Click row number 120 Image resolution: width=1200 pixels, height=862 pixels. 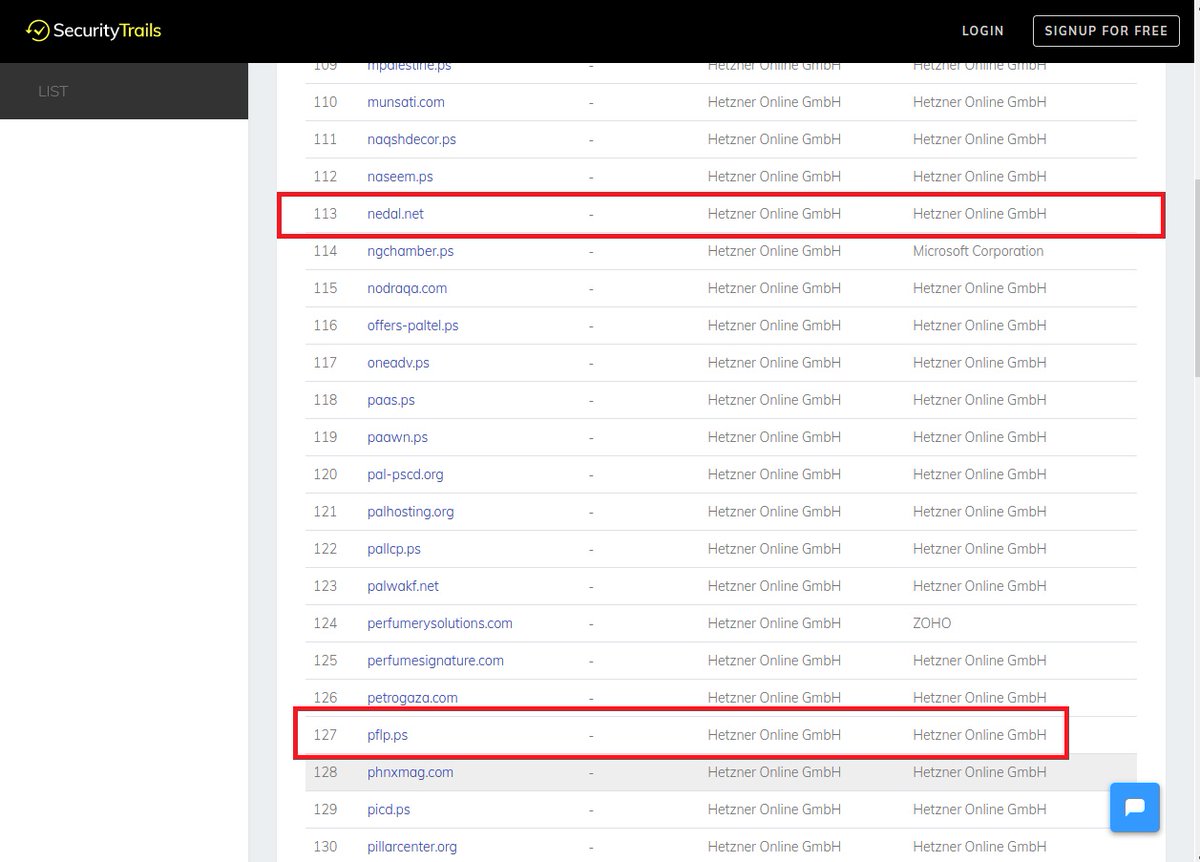point(325,474)
